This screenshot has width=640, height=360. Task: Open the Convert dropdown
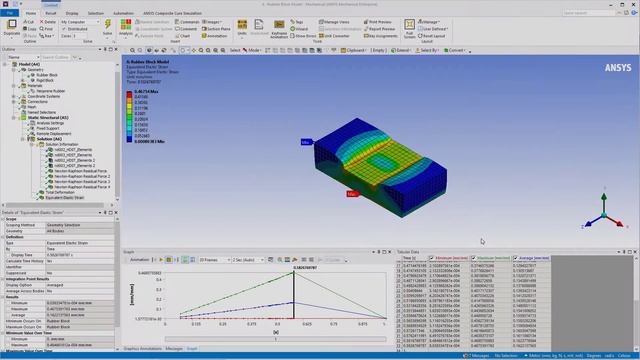(454, 50)
